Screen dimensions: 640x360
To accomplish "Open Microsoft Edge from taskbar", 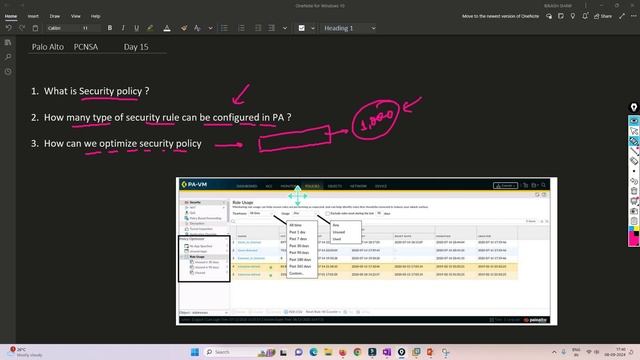I will point(313,352).
